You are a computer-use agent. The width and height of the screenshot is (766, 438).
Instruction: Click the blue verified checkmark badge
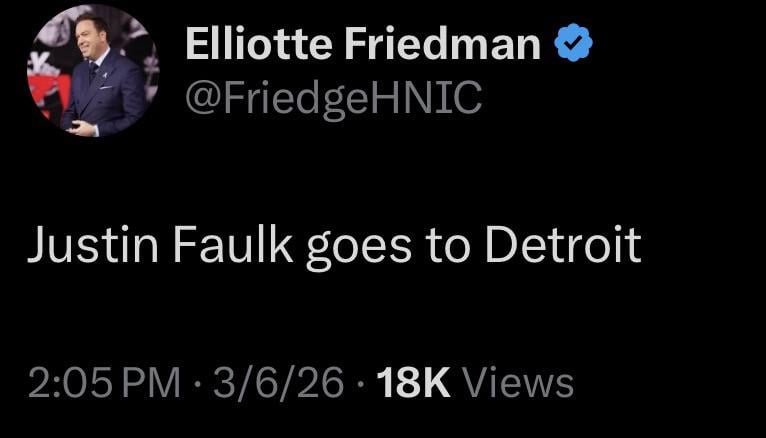click(x=573, y=43)
